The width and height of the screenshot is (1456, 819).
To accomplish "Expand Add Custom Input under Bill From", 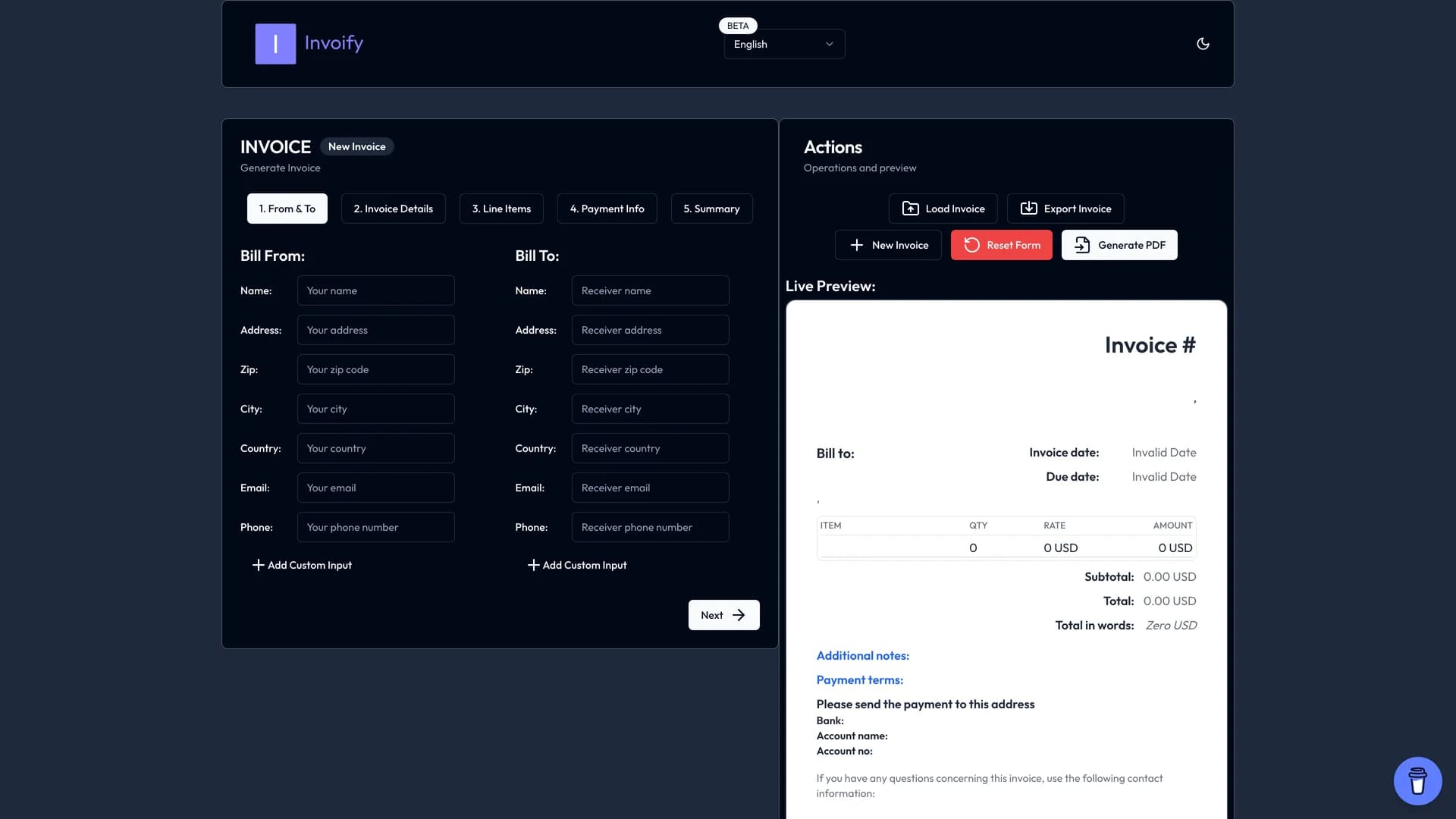I will coord(301,564).
